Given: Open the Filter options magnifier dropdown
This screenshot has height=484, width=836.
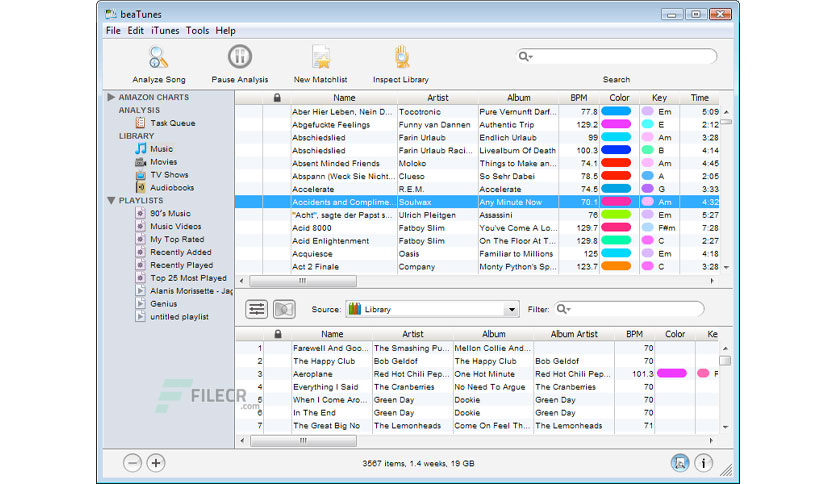Looking at the screenshot, I should (564, 309).
